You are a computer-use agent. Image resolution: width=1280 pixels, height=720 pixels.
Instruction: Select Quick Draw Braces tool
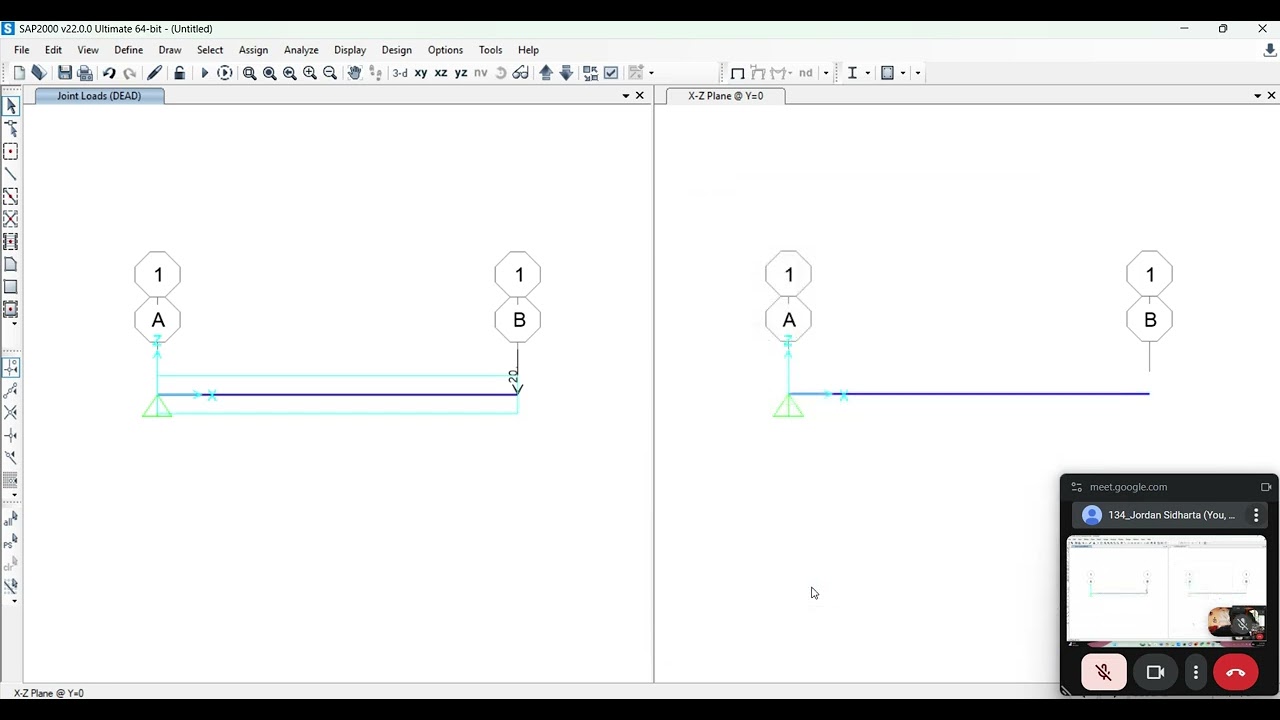click(x=11, y=219)
